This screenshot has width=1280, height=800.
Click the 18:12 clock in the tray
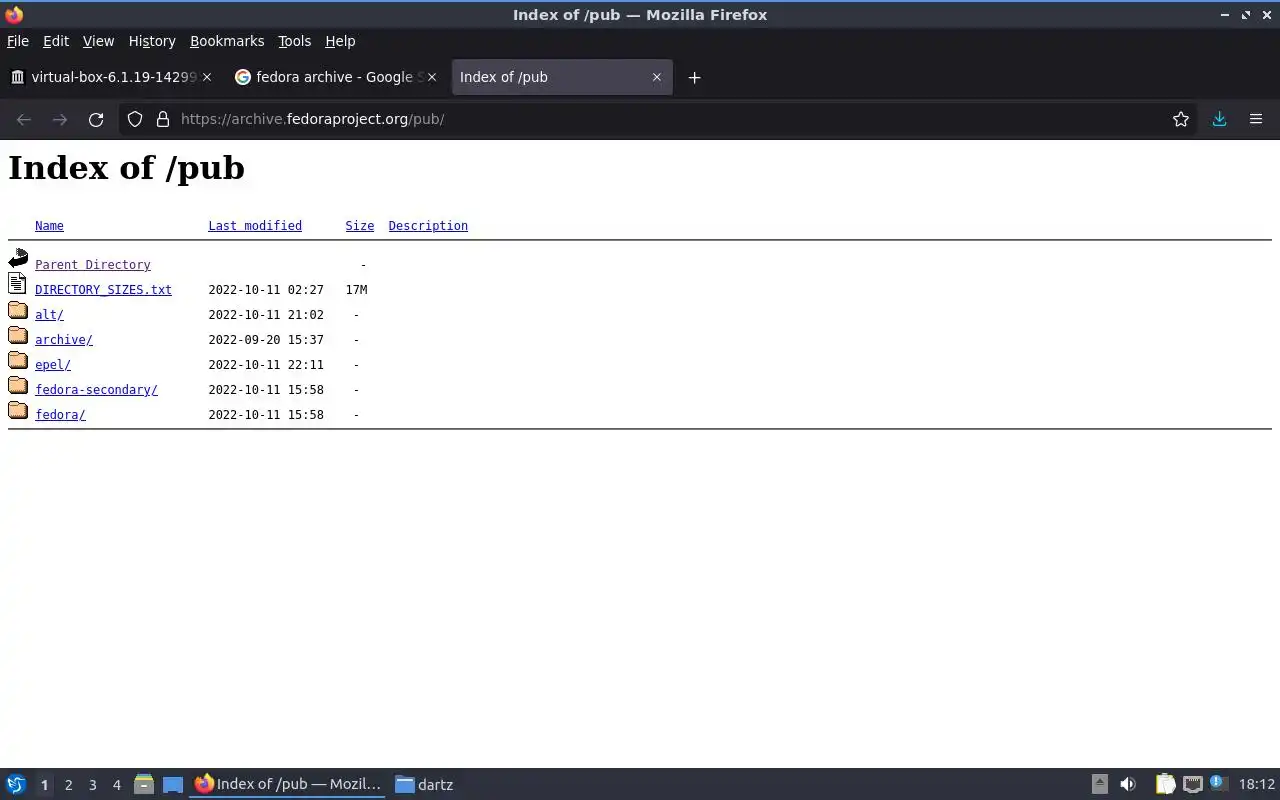[x=1257, y=785]
